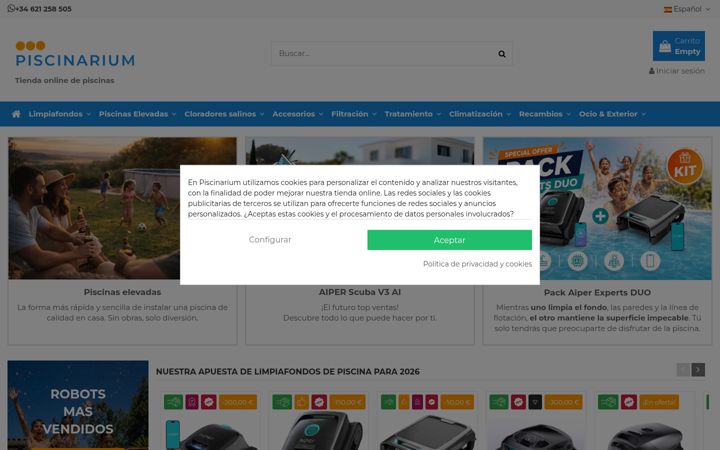Open the Español language dropdown

(x=687, y=9)
